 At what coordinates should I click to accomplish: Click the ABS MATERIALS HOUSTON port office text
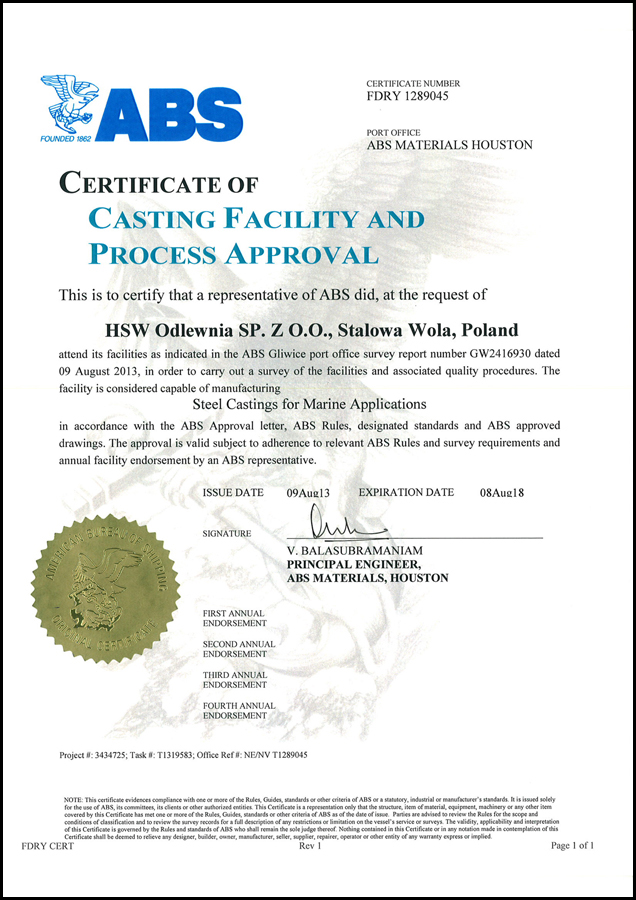[449, 145]
